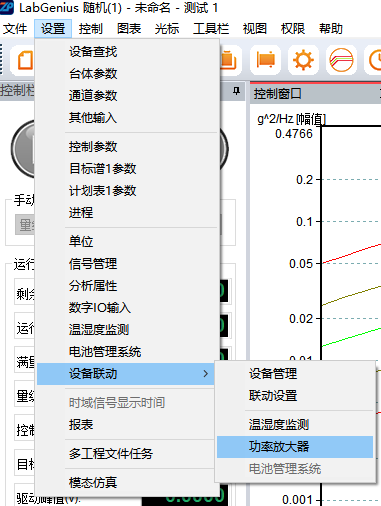Choose 联动设置 in the submenu
The image size is (381, 506).
point(295,396)
